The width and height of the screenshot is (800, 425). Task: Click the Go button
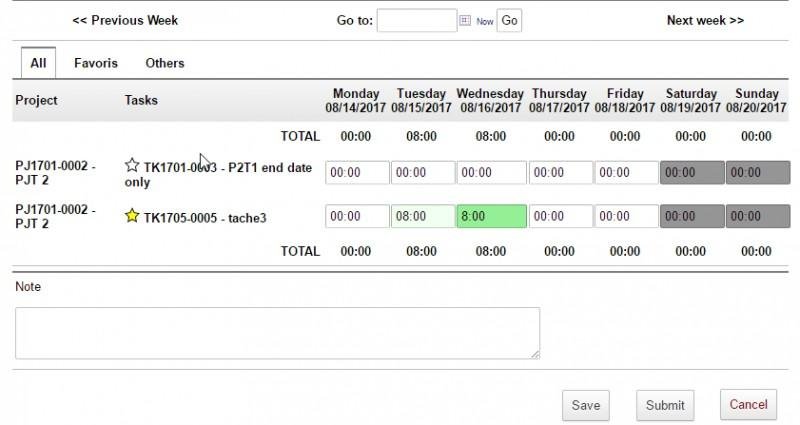[509, 20]
